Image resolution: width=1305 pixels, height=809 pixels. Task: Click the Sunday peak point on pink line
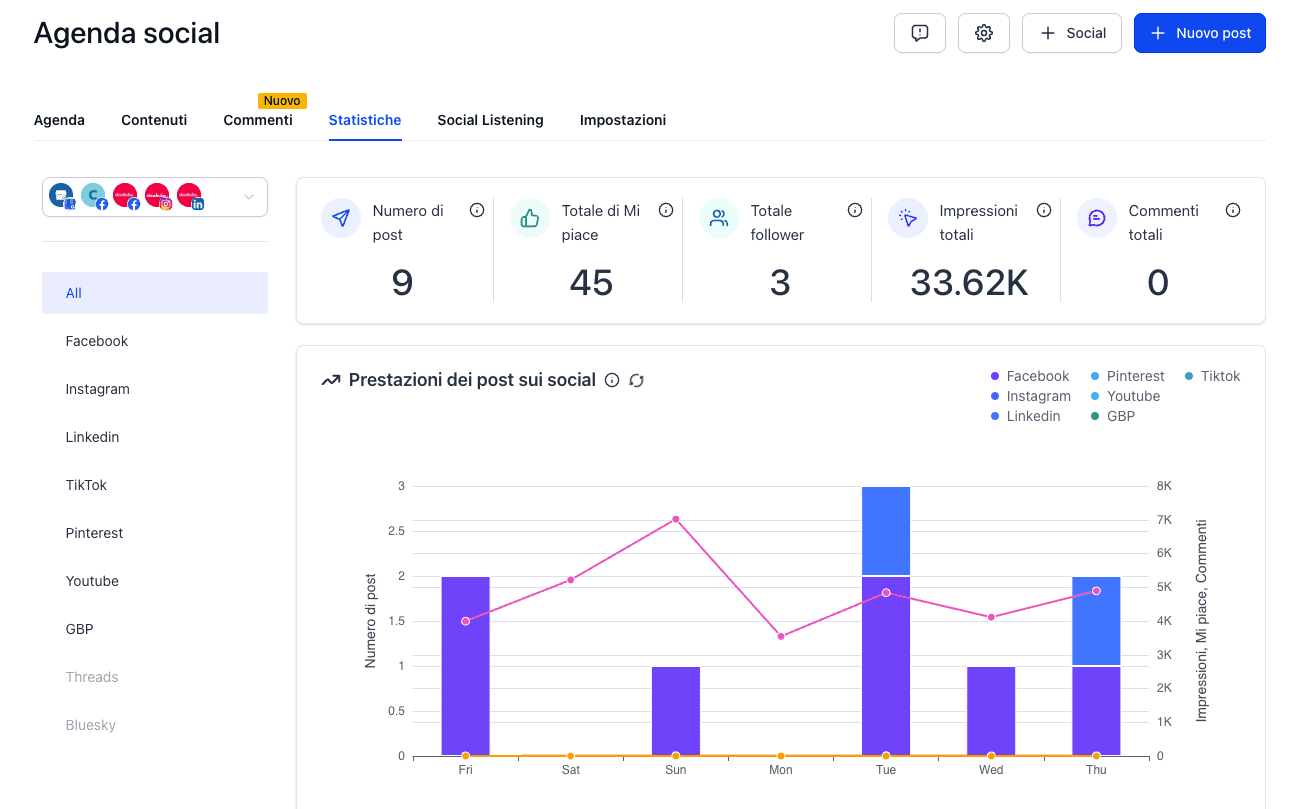pos(676,519)
